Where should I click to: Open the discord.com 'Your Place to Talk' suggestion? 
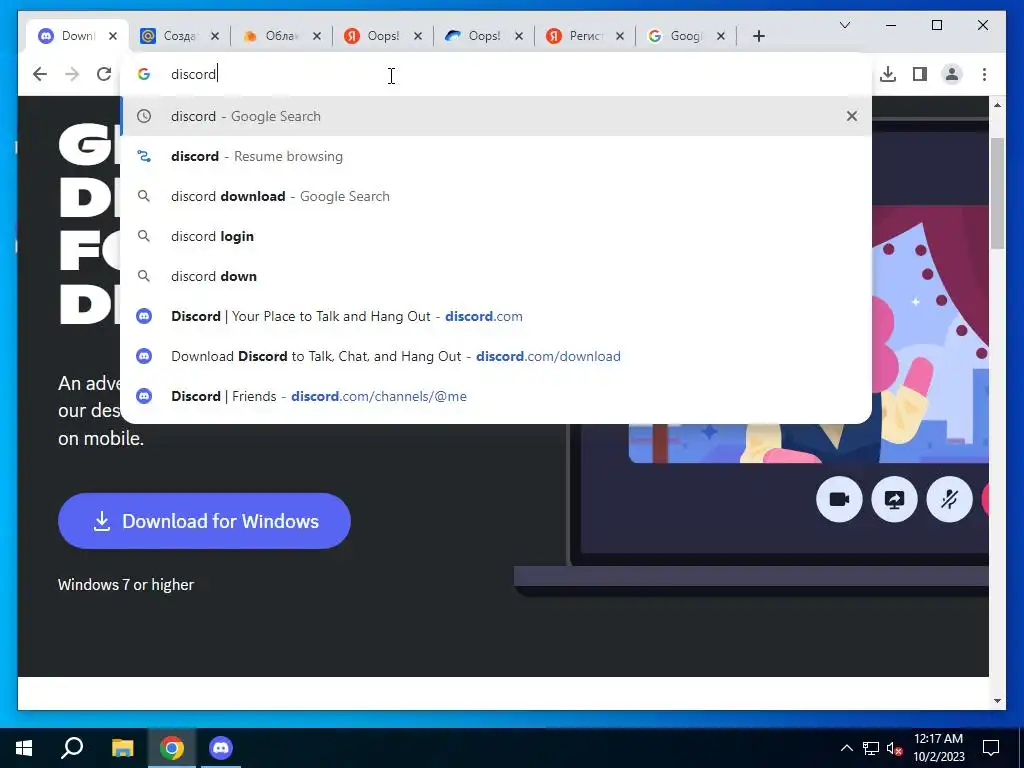[x=496, y=316]
